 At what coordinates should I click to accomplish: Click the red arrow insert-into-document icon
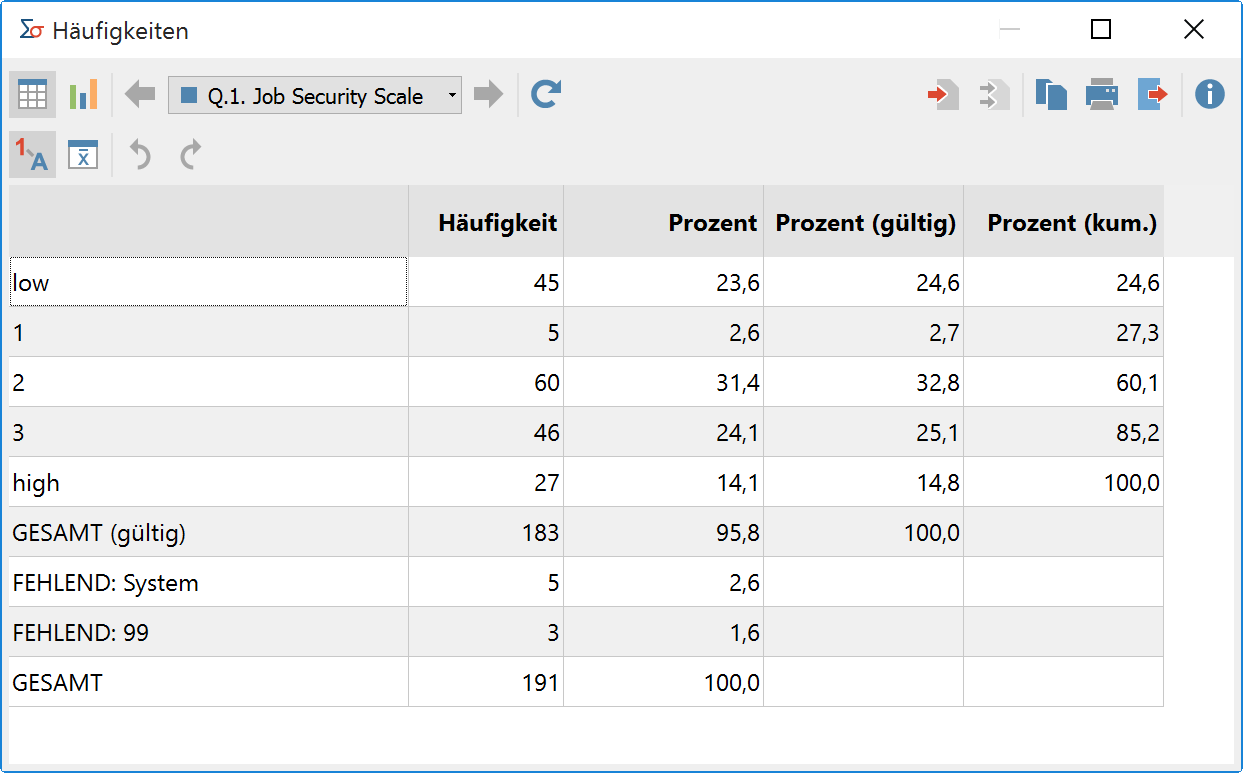coord(943,95)
